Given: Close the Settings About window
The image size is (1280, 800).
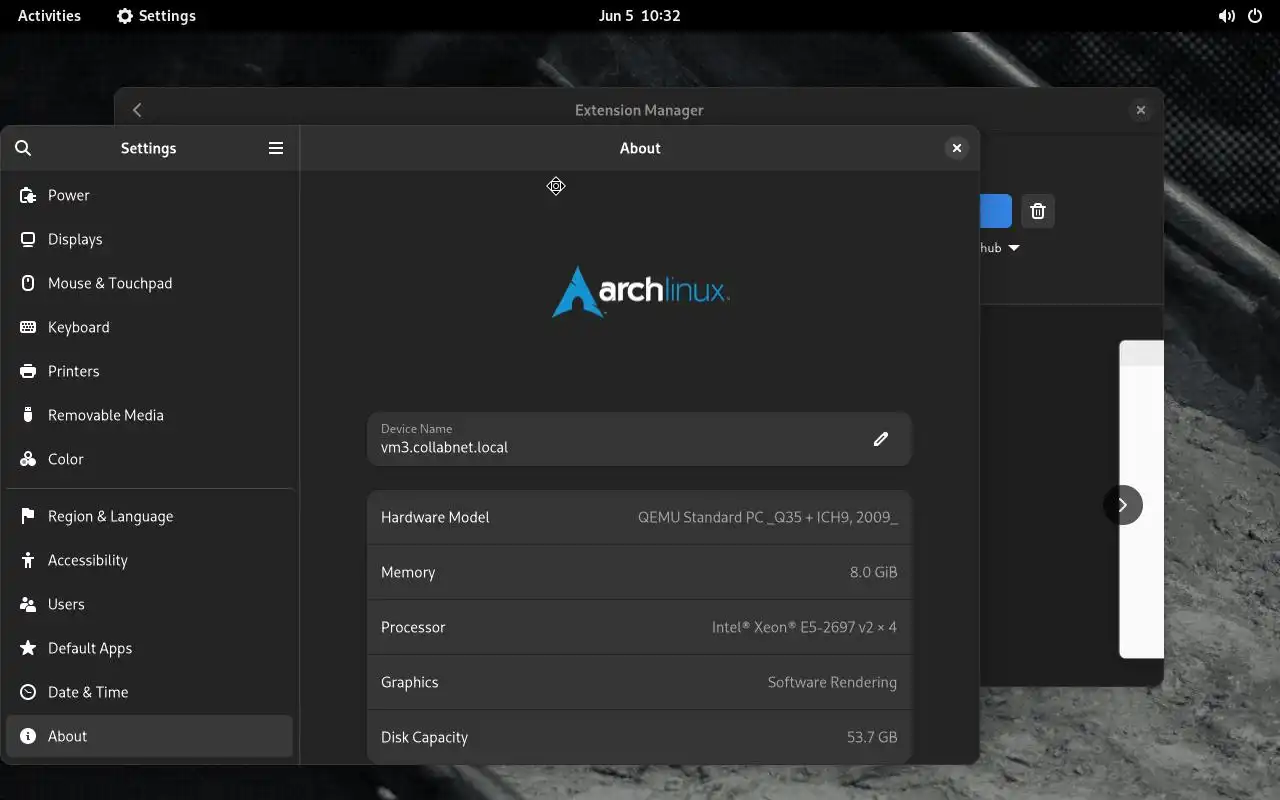Looking at the screenshot, I should tap(957, 148).
